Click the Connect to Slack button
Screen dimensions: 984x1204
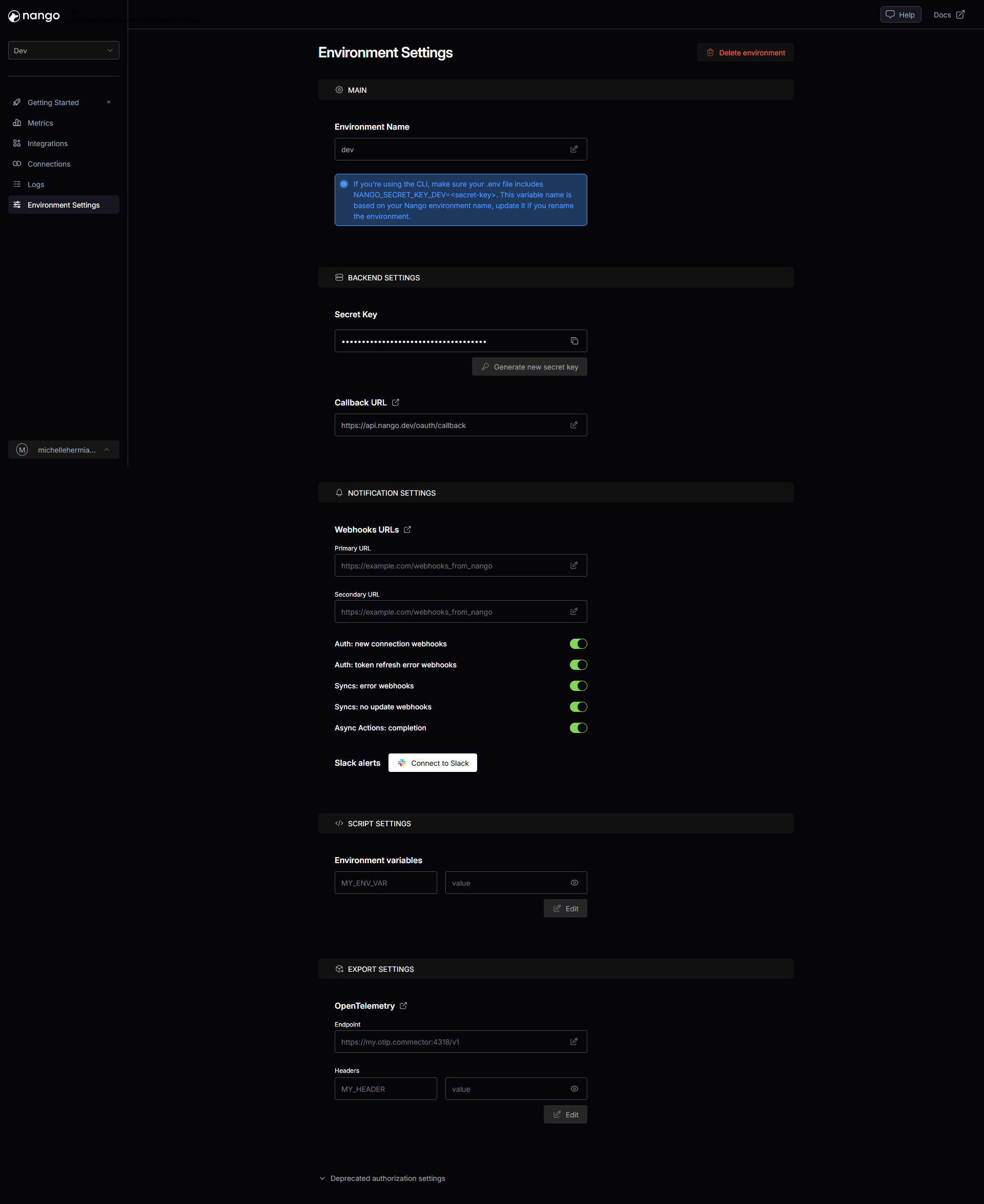tap(432, 763)
